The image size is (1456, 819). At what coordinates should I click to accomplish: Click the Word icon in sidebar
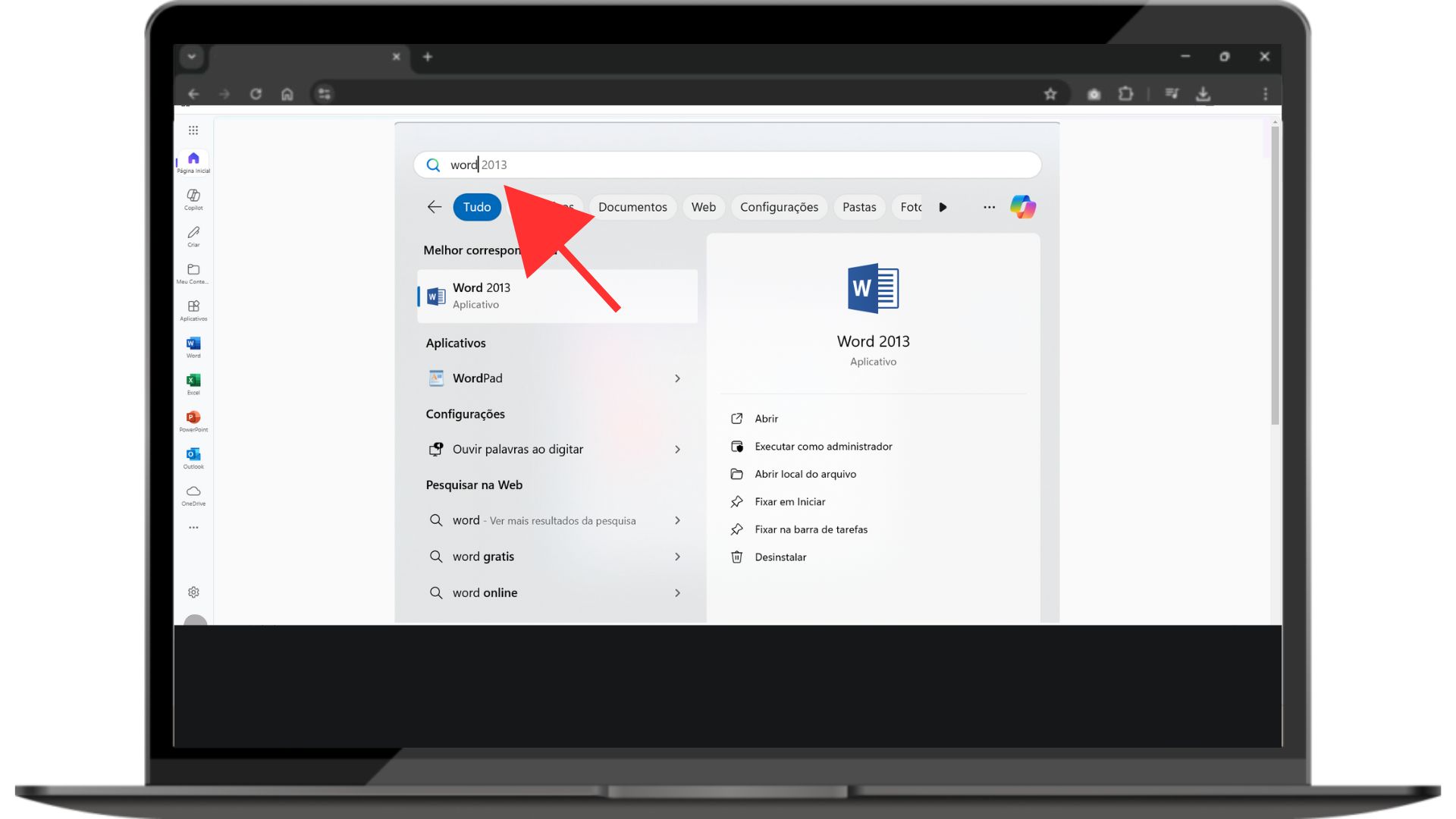(x=193, y=347)
